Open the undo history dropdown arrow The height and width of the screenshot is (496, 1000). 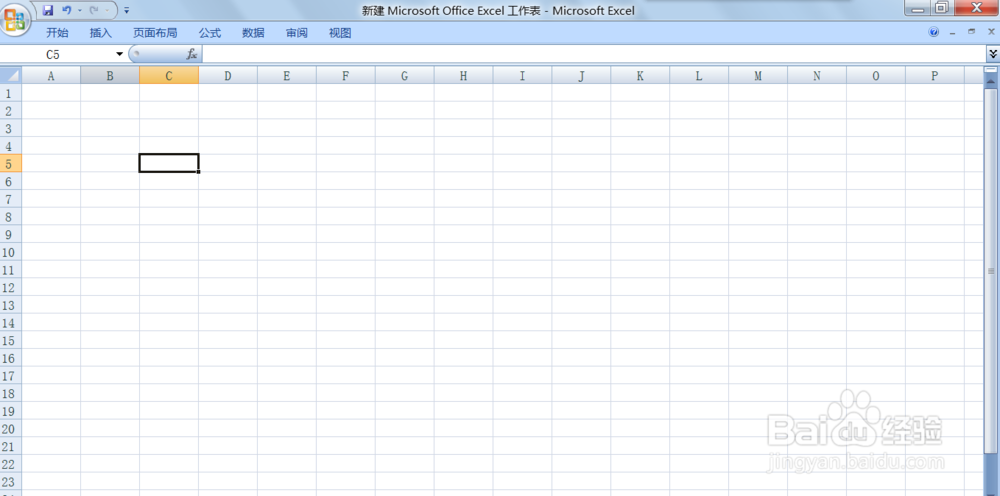[79, 11]
